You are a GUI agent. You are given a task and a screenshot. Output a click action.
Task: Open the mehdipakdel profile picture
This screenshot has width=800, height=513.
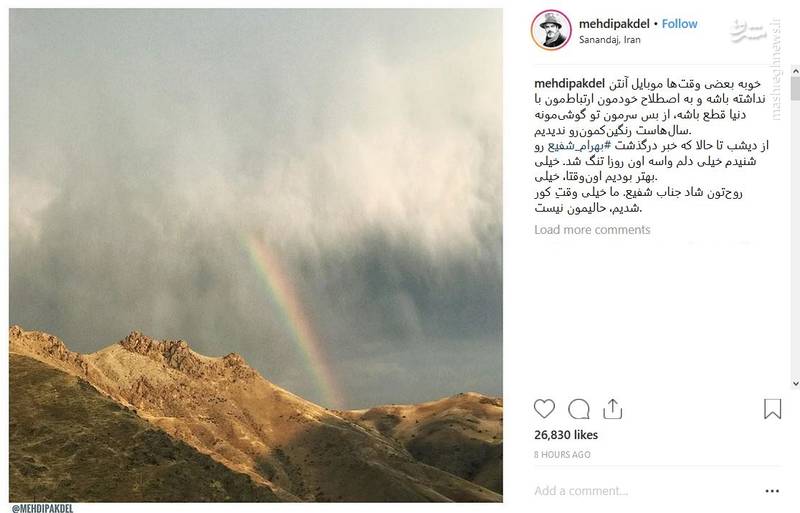click(x=551, y=30)
